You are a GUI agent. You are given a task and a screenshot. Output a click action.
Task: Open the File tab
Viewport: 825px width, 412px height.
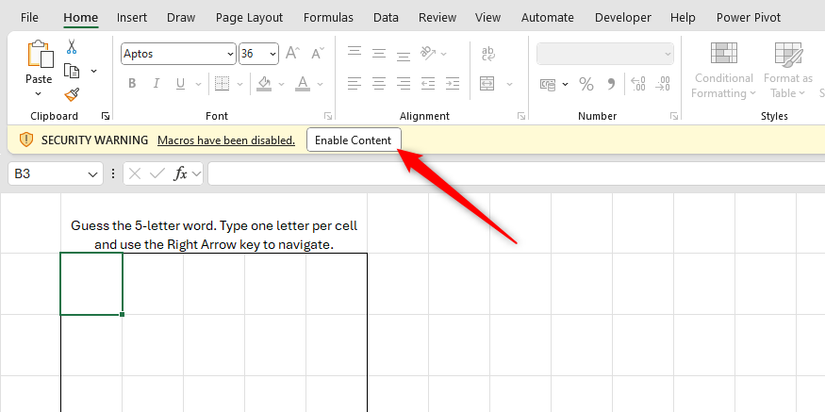pos(29,17)
